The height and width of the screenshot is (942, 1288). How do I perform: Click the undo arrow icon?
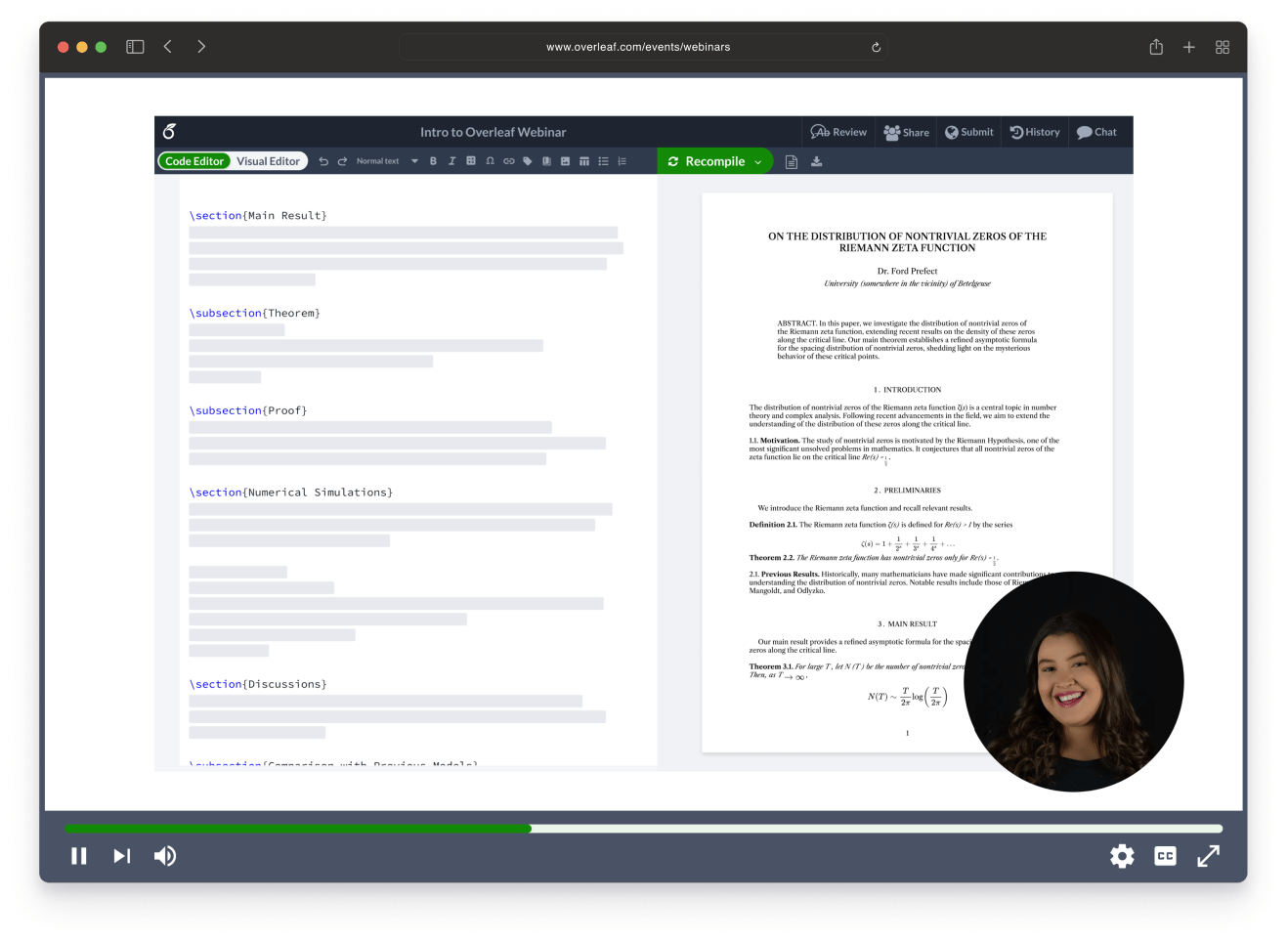coord(323,161)
